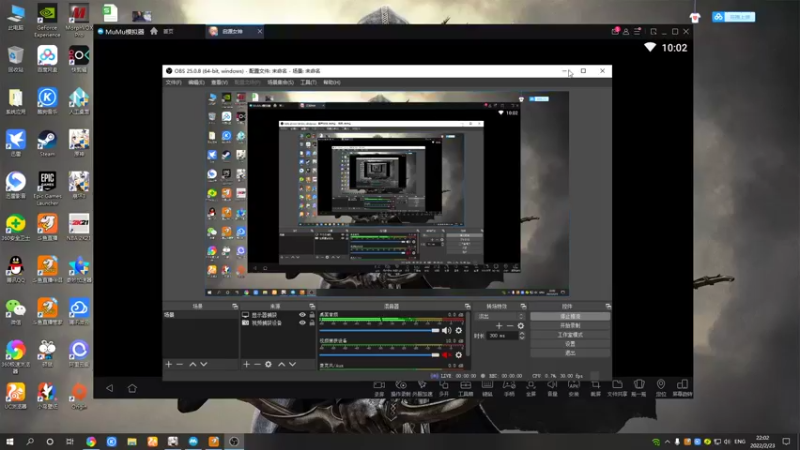Add transition with plus in transitions panel
This screenshot has height=450, width=800.
pyautogui.click(x=499, y=326)
